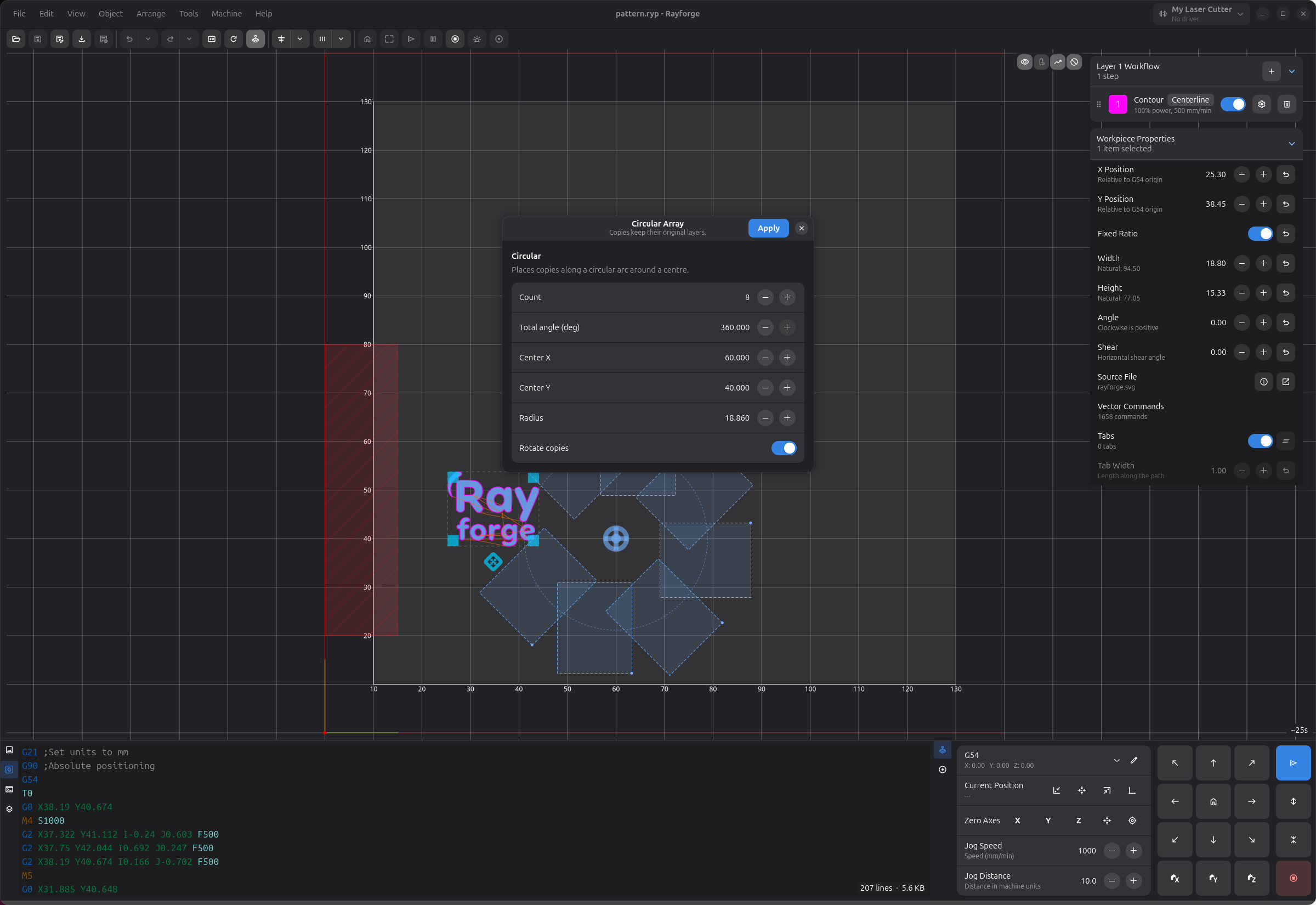Screen dimensions: 1316x905
Task: Click the send job arrow toolbar icon
Action: (x=411, y=39)
